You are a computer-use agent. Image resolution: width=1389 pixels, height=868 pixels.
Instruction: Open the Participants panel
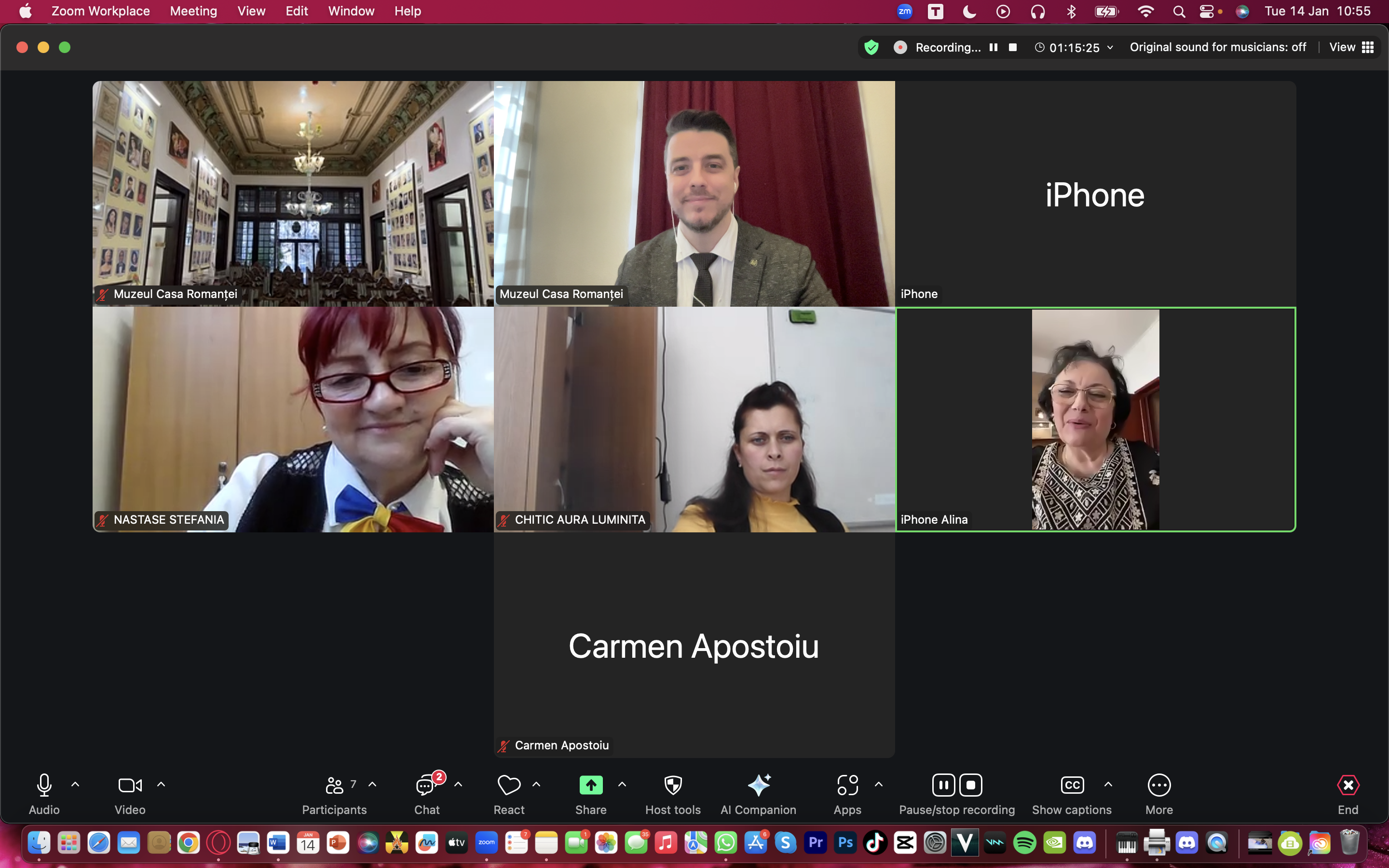(x=334, y=786)
